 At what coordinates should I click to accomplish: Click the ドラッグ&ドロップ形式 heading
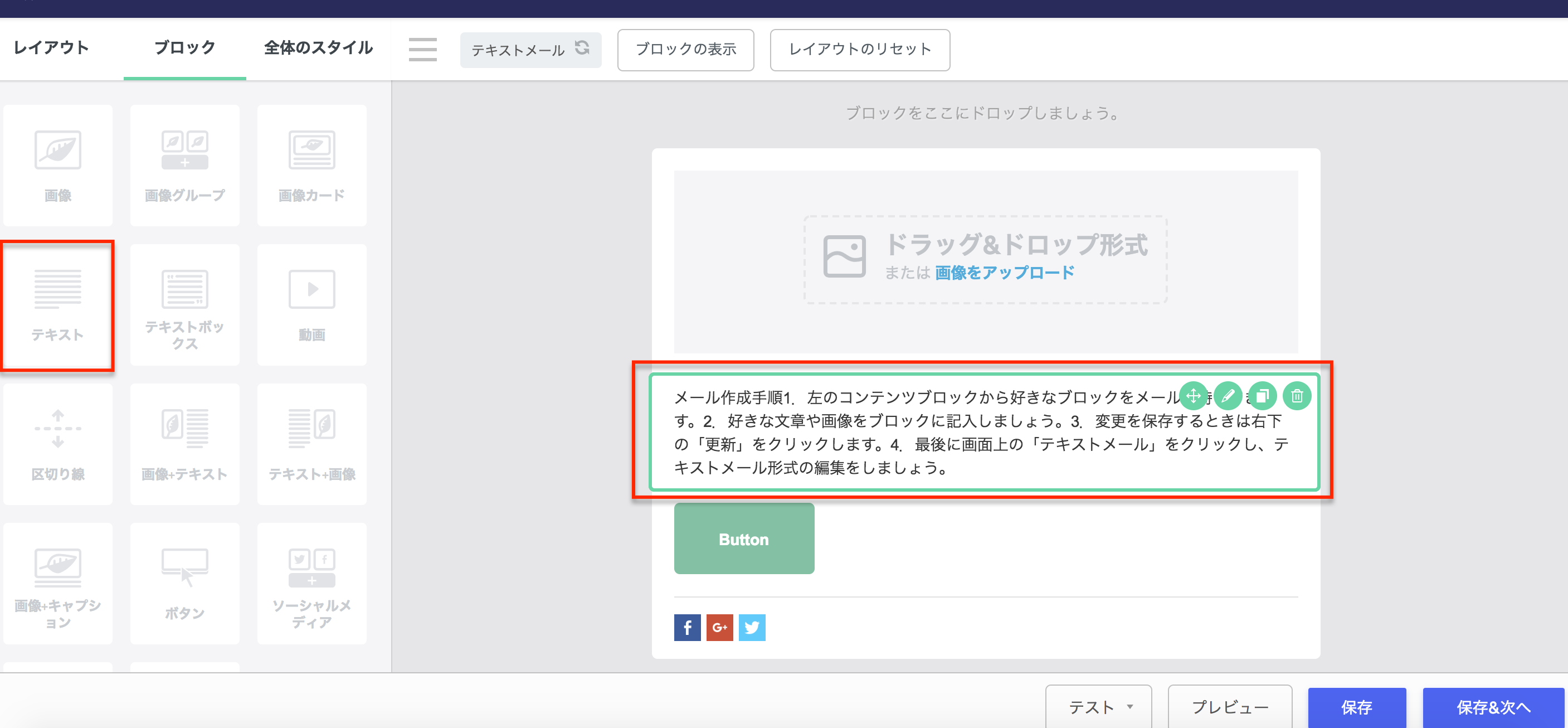coord(1016,245)
